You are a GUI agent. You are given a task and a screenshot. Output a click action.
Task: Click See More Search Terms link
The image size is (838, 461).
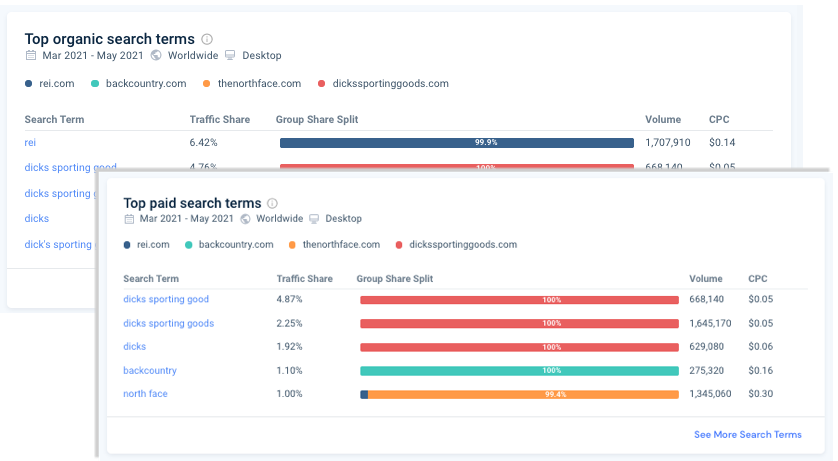click(x=748, y=434)
